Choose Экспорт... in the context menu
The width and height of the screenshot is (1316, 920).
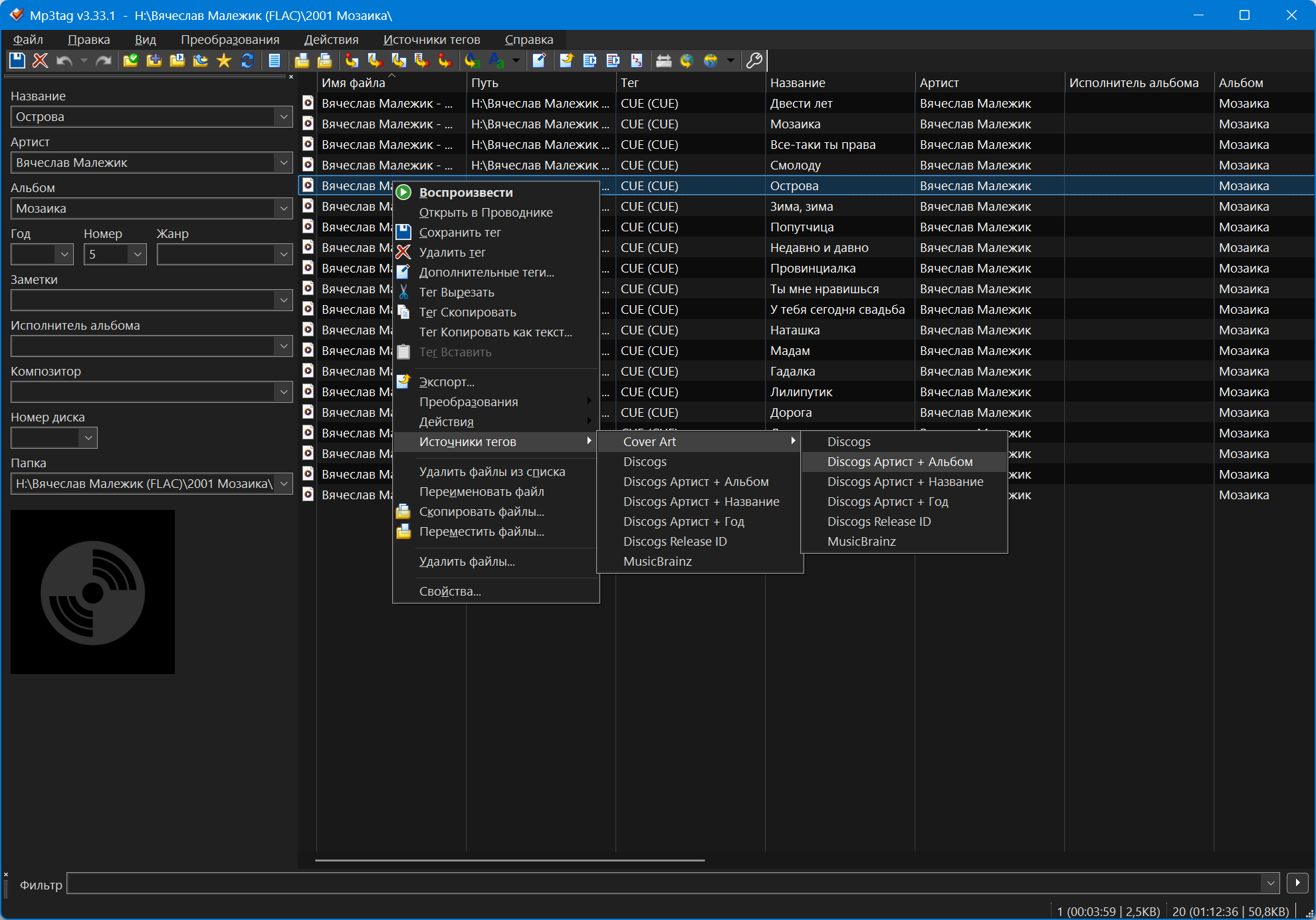coord(447,382)
